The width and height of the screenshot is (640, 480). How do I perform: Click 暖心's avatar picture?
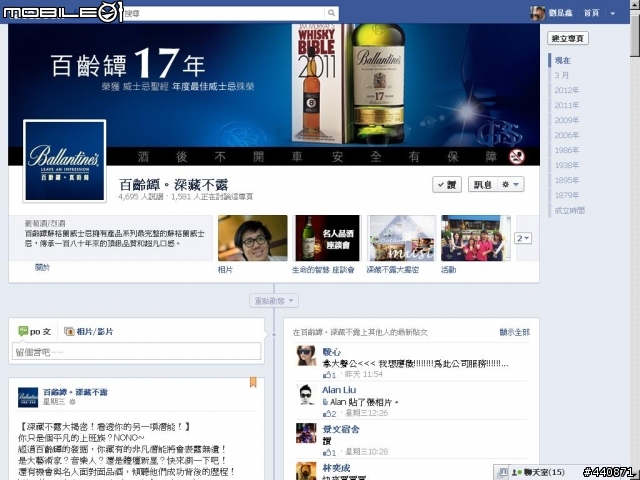tap(306, 356)
